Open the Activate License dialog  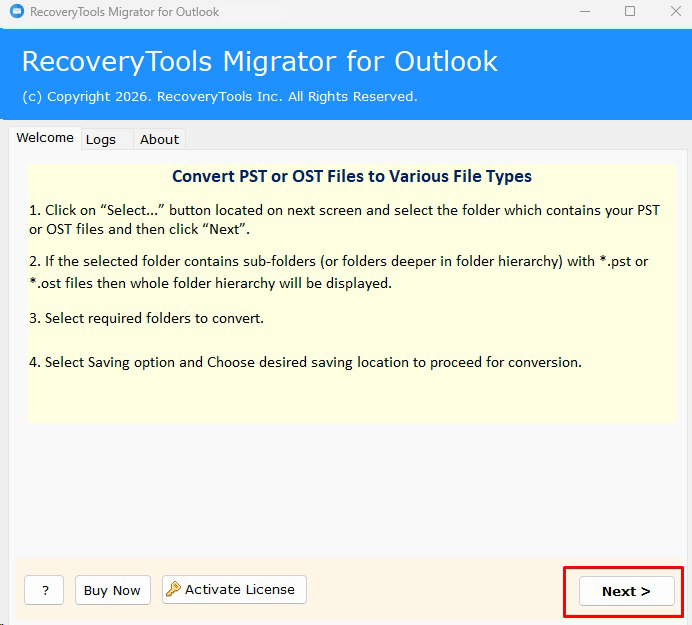(234, 589)
